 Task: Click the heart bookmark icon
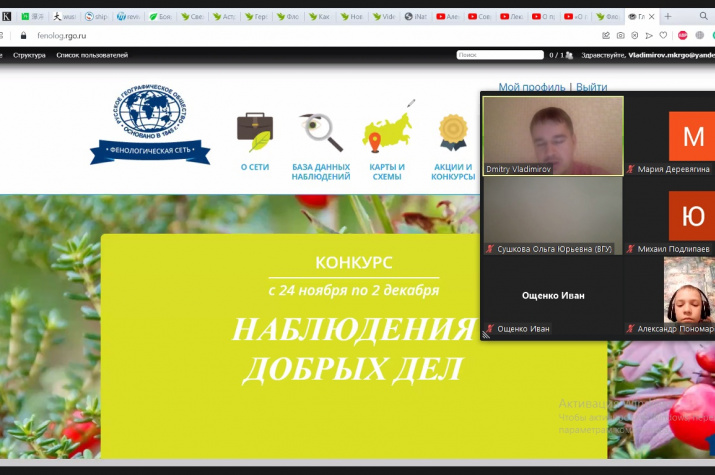pyautogui.click(x=663, y=36)
